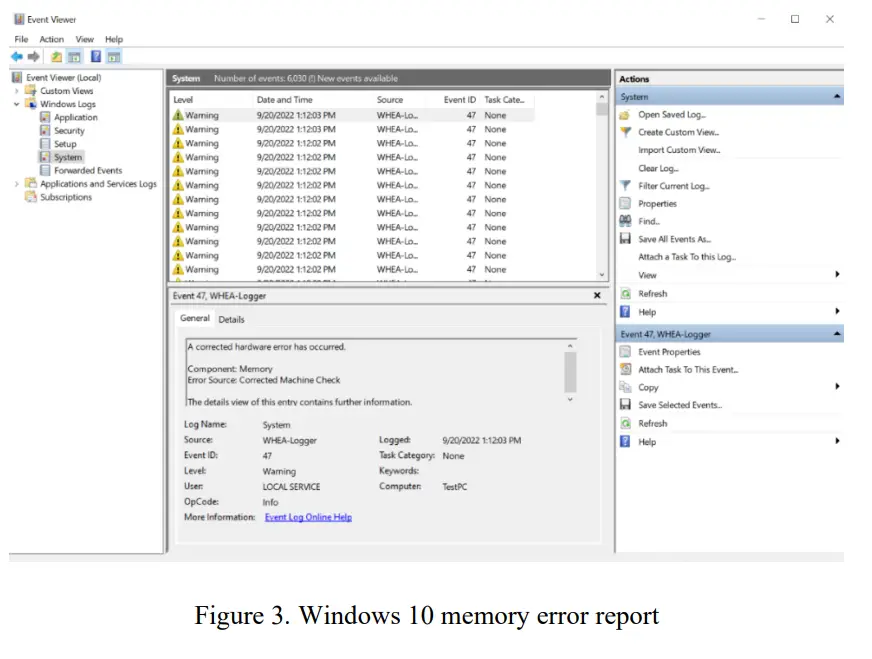This screenshot has height=659, width=872.
Task: Click the Find binoculars icon
Action: pyautogui.click(x=624, y=221)
